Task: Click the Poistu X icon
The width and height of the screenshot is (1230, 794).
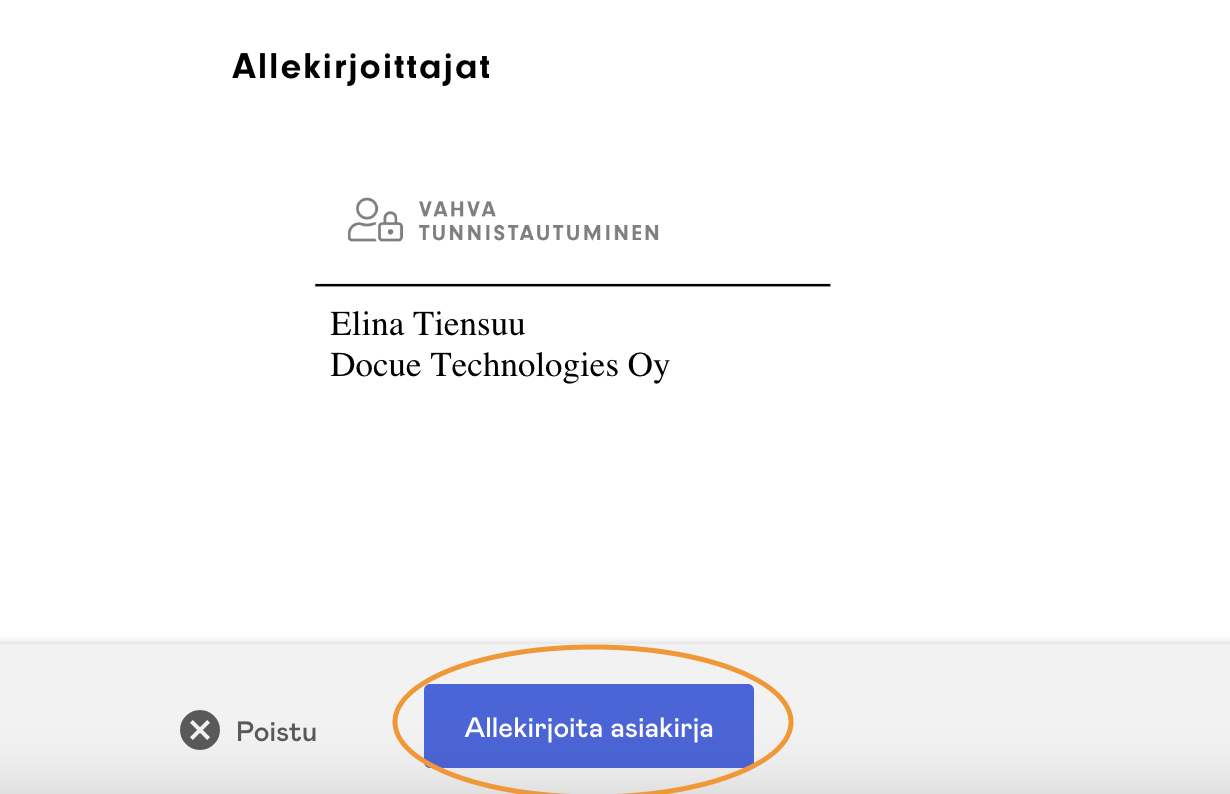Action: 200,730
